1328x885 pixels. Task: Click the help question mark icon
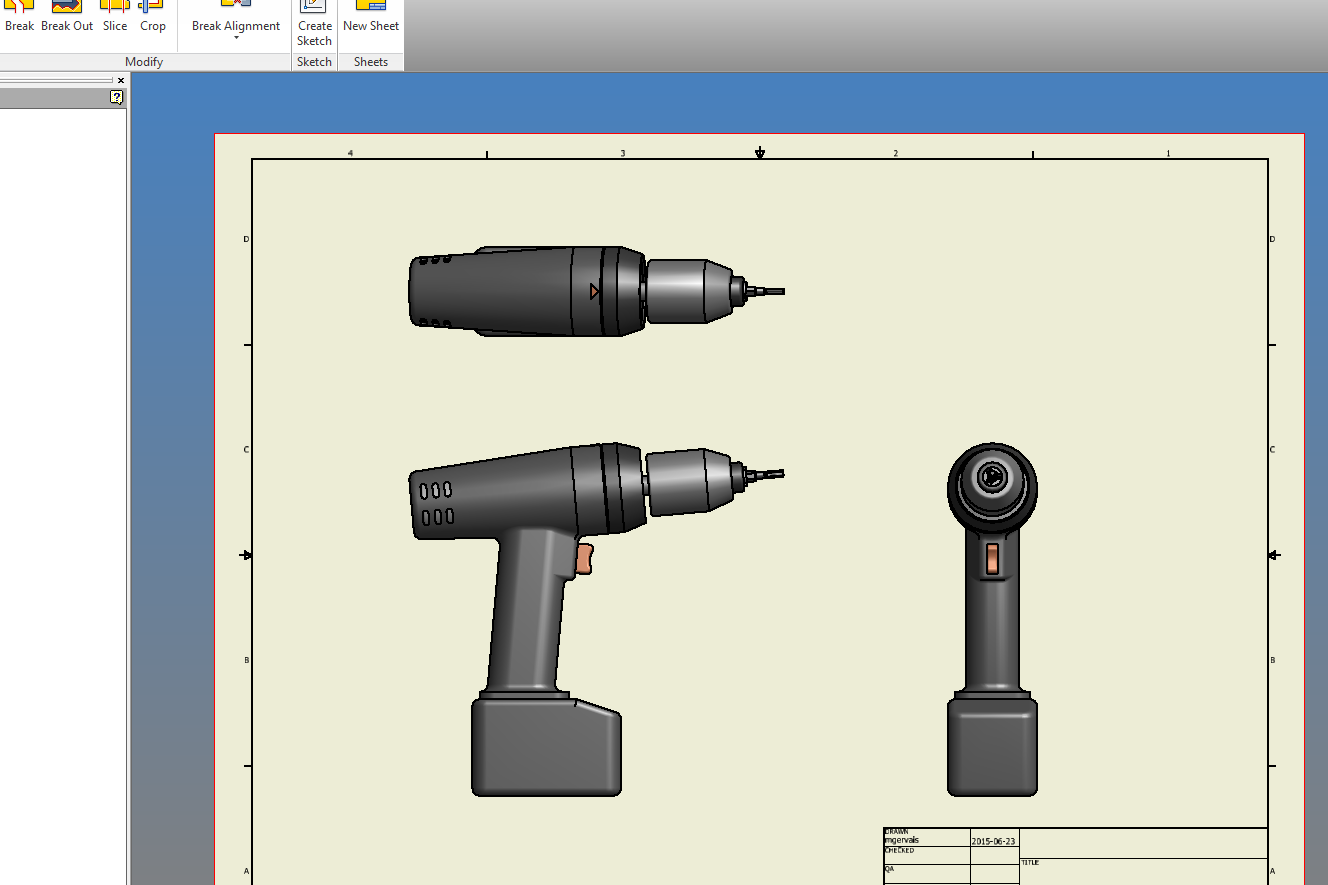117,97
